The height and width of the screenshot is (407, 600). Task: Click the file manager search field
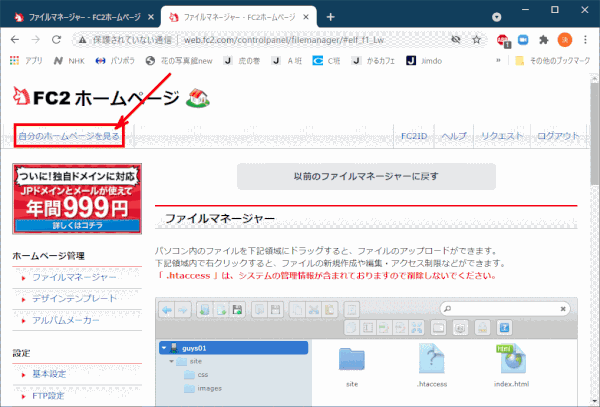pyautogui.click(x=505, y=309)
